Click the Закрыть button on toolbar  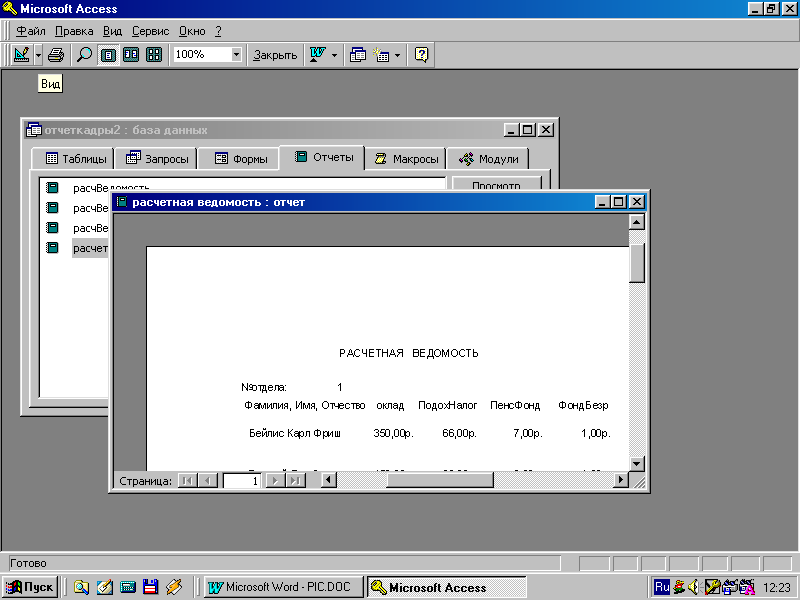275,55
